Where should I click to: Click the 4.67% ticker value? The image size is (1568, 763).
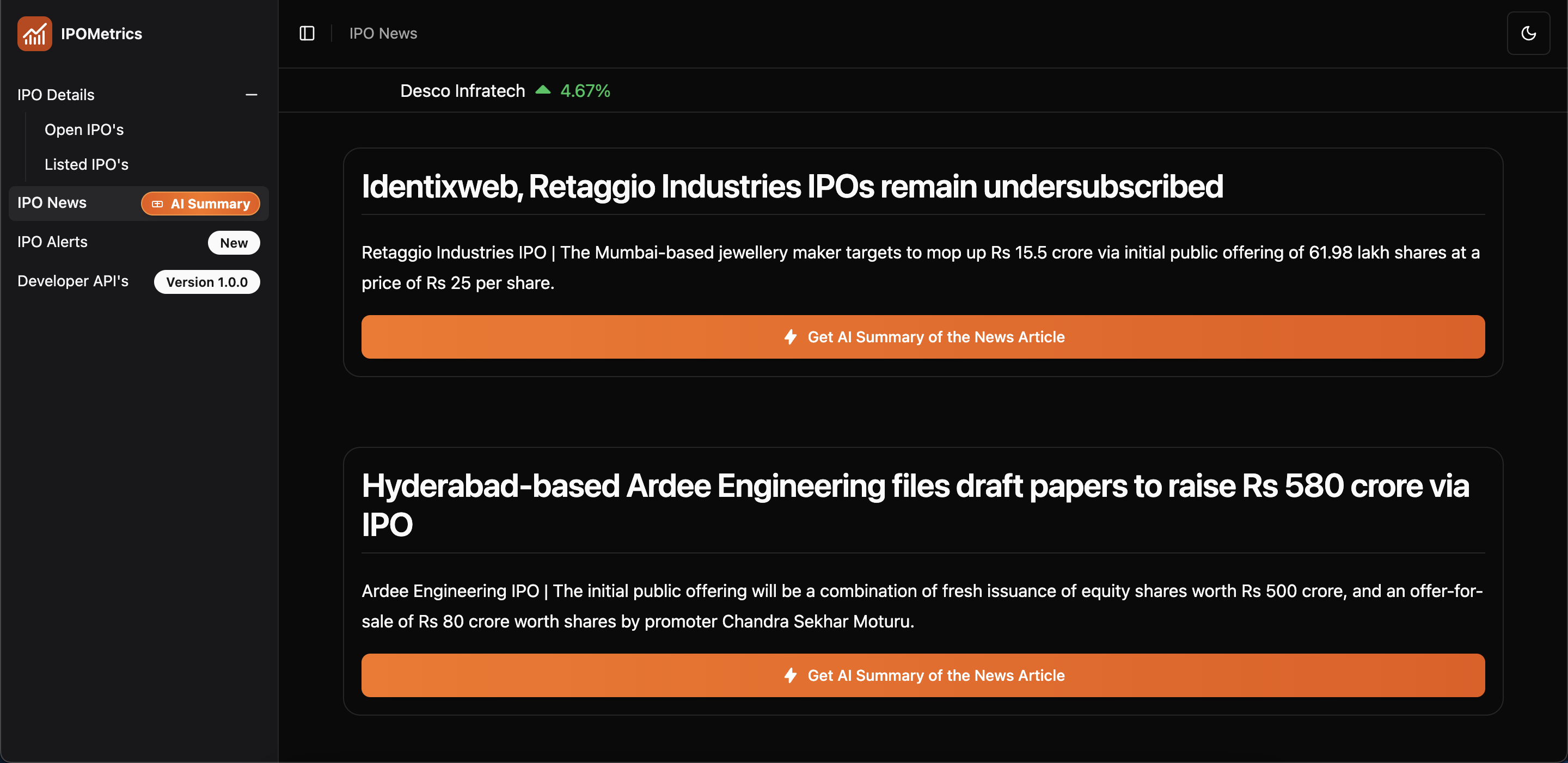pyautogui.click(x=585, y=91)
